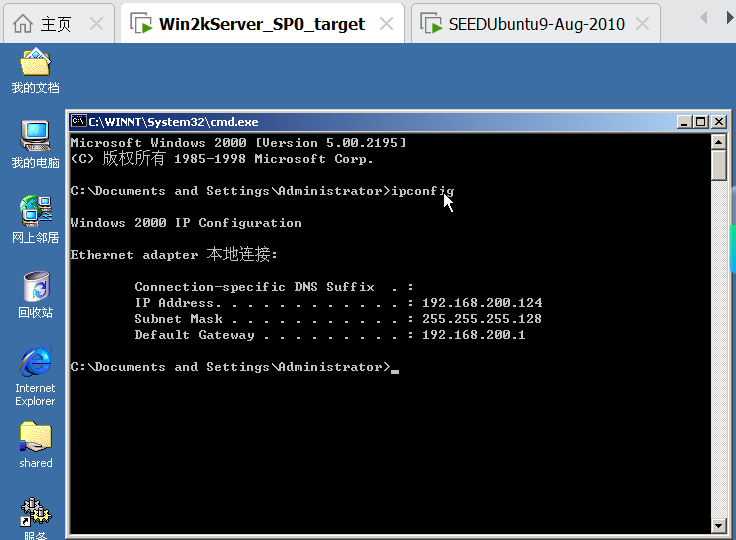
Task: Click the subnet mask 255.255.255.128 value
Action: pos(482,318)
